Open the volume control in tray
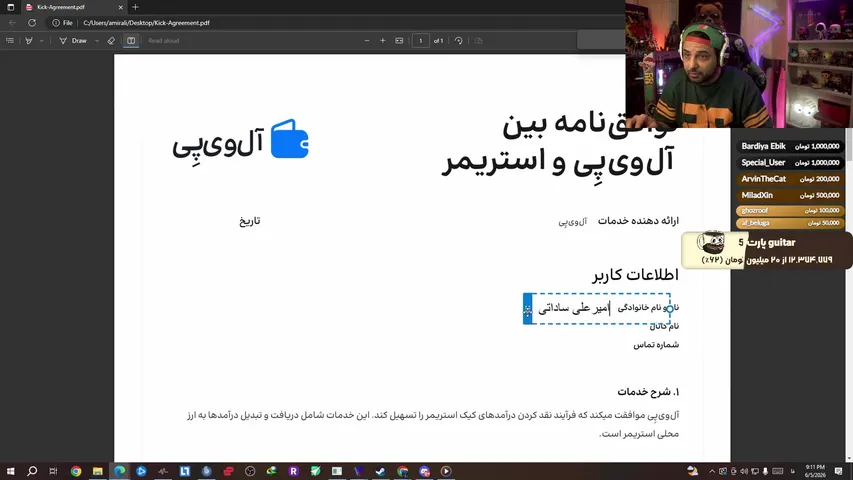Image resolution: width=853 pixels, height=480 pixels. [x=744, y=471]
